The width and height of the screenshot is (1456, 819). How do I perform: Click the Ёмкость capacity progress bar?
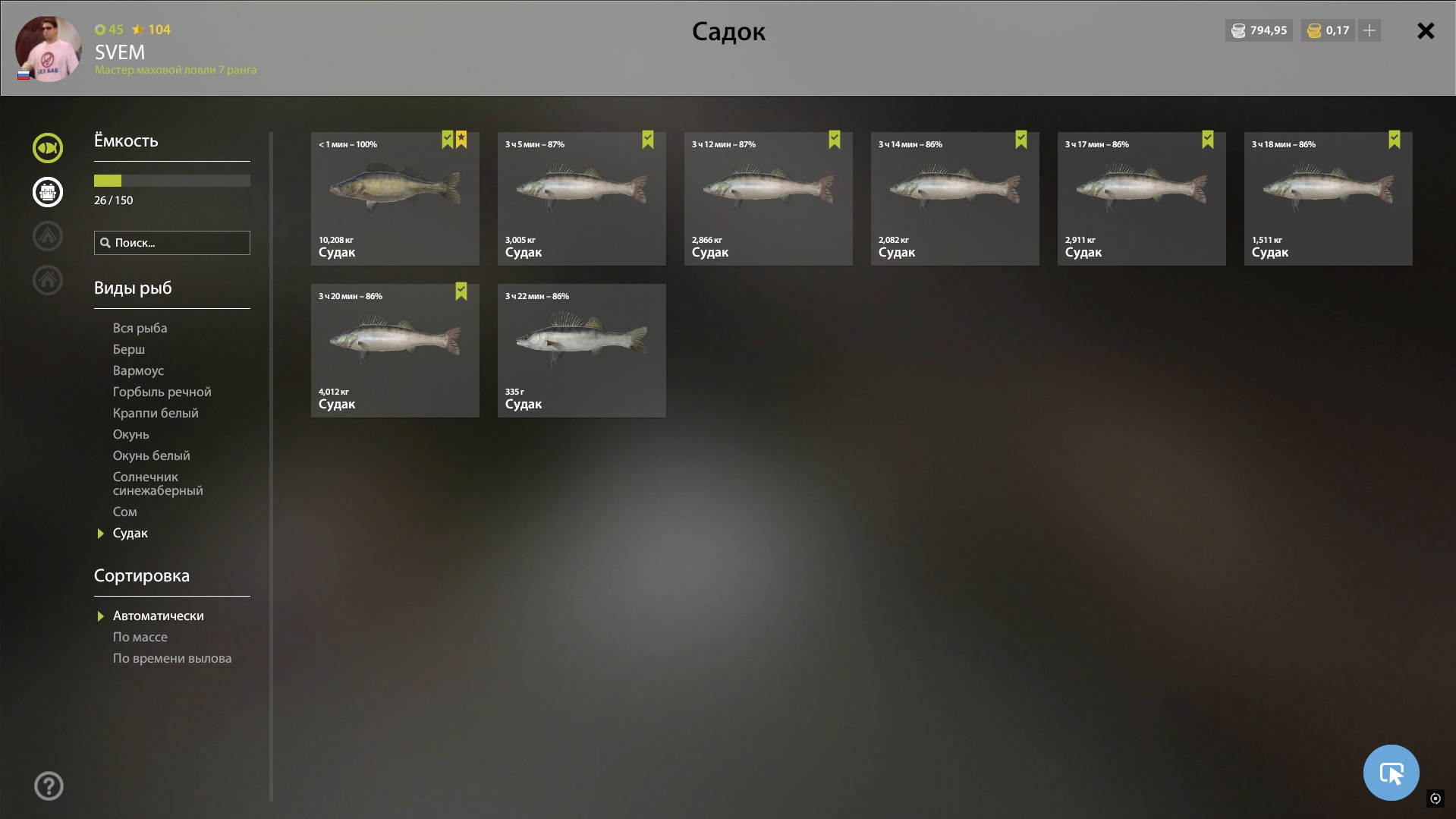click(x=172, y=181)
